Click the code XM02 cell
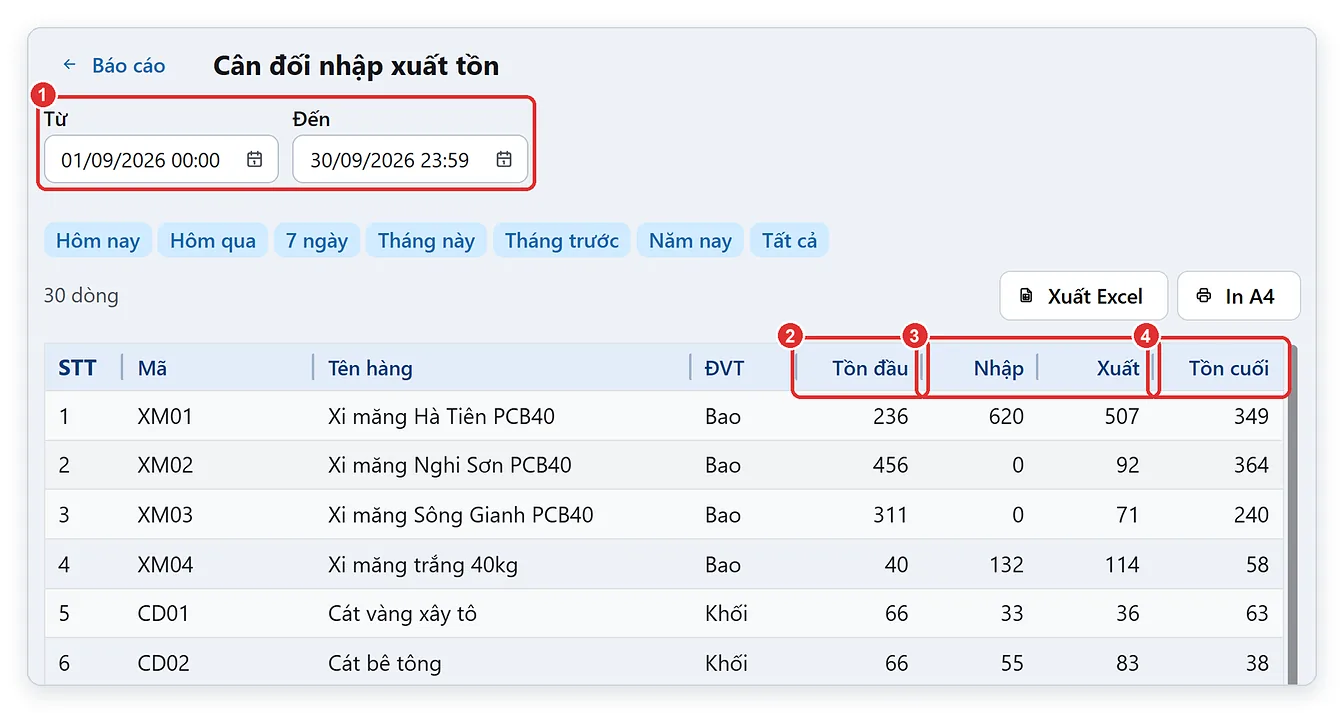Image resolution: width=1344 pixels, height=713 pixels. pyautogui.click(x=165, y=465)
